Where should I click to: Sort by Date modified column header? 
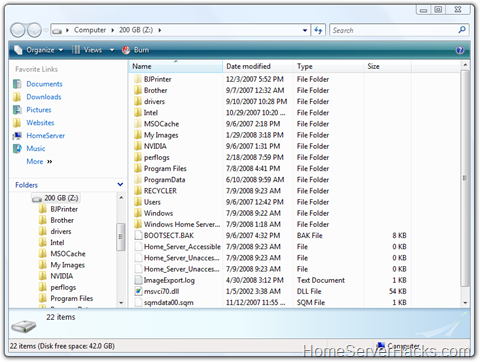click(x=258, y=66)
